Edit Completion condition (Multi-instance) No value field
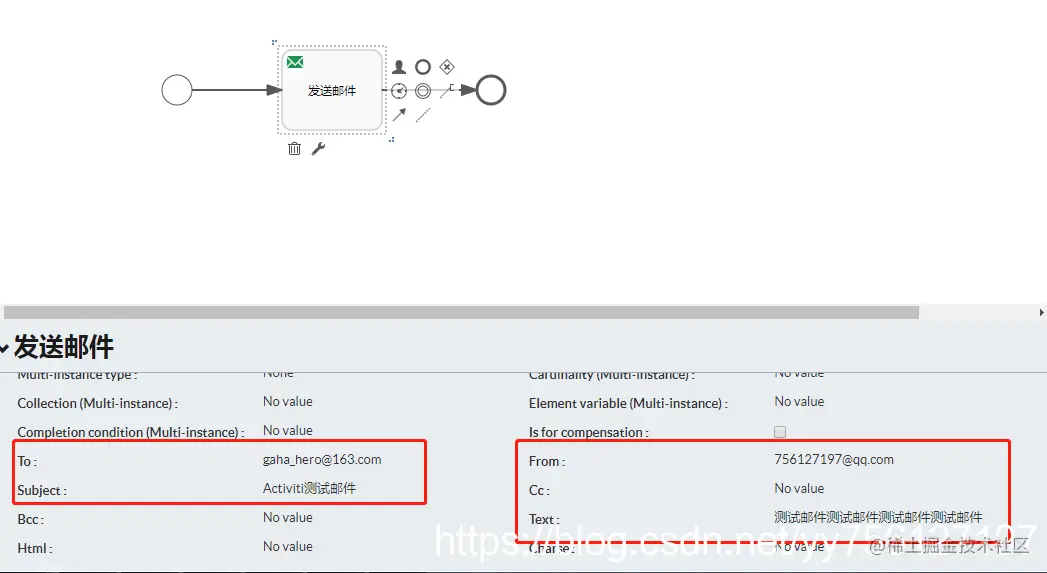This screenshot has height=573, width=1047. coord(287,430)
